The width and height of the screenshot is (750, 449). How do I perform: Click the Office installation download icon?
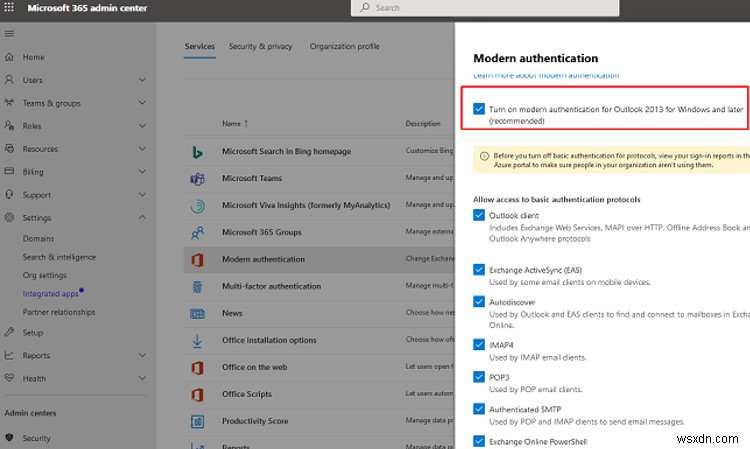coord(197,340)
